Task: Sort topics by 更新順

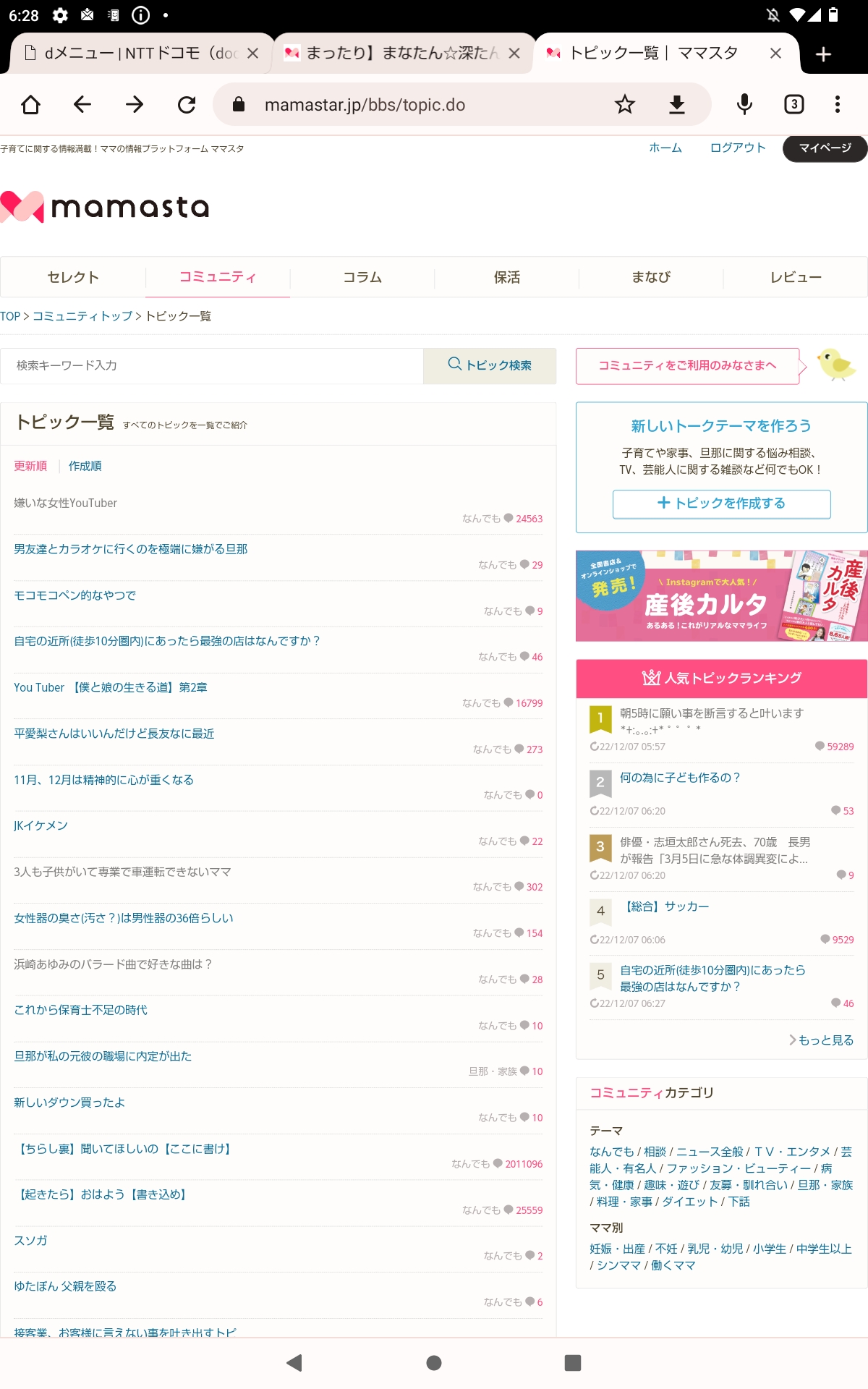Action: [x=30, y=466]
